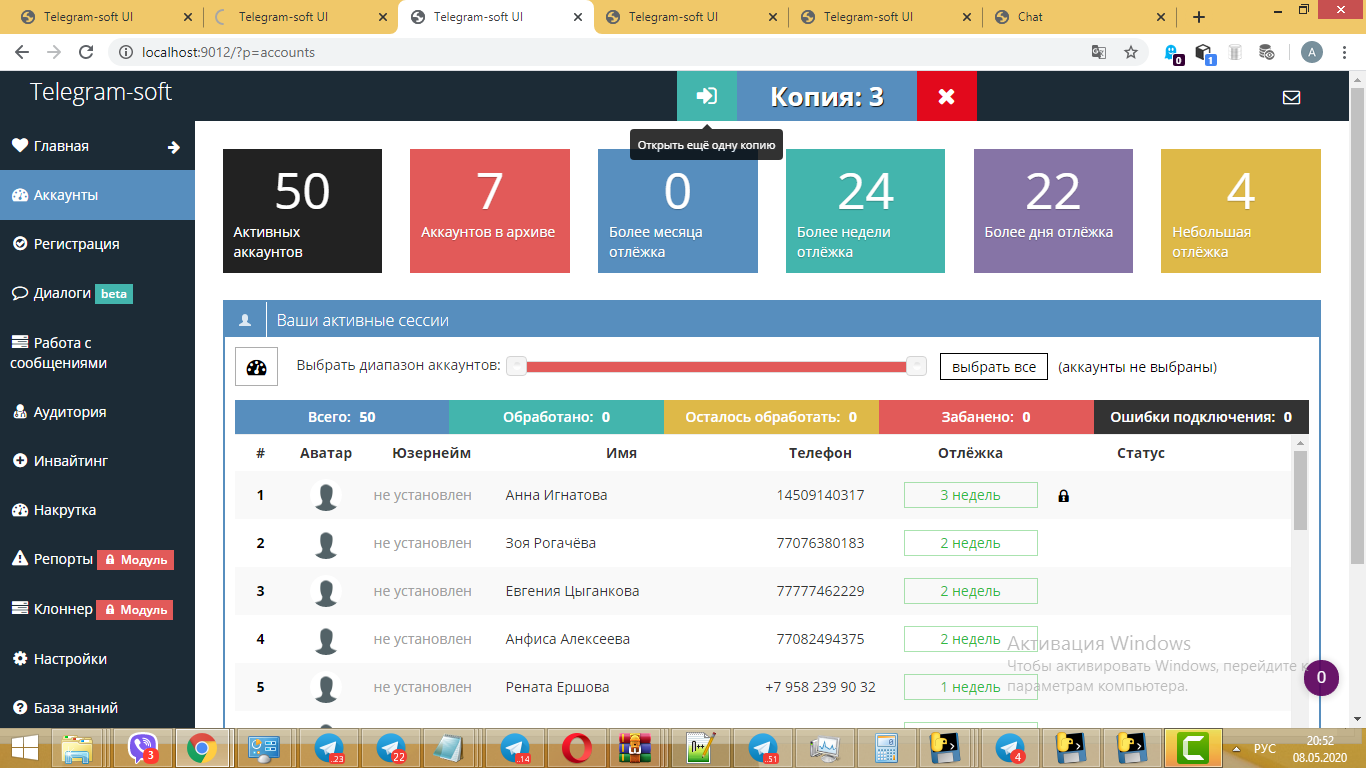Image resolution: width=1366 pixels, height=768 pixels.
Task: Click the Telegram-soft logo title
Action: 101,92
